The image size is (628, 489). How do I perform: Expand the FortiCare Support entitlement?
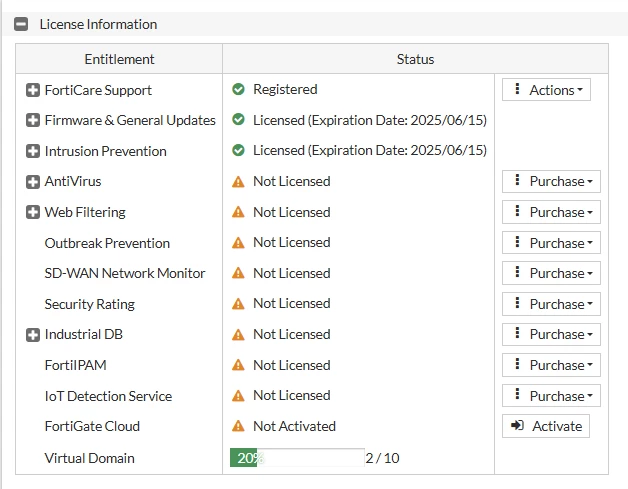(33, 90)
